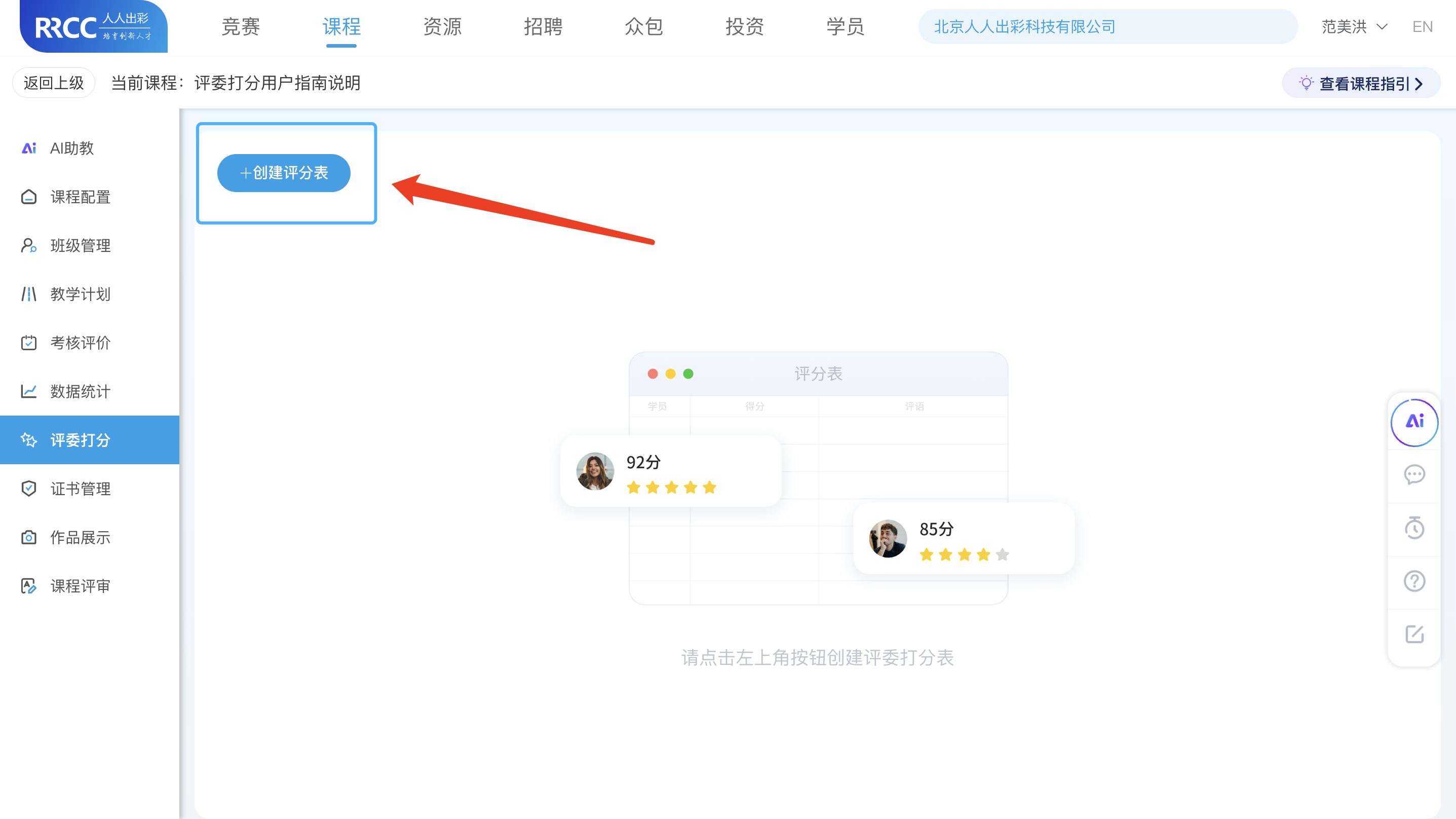Click the 教学计划 sidebar icon
The width and height of the screenshot is (1456, 819).
(29, 294)
